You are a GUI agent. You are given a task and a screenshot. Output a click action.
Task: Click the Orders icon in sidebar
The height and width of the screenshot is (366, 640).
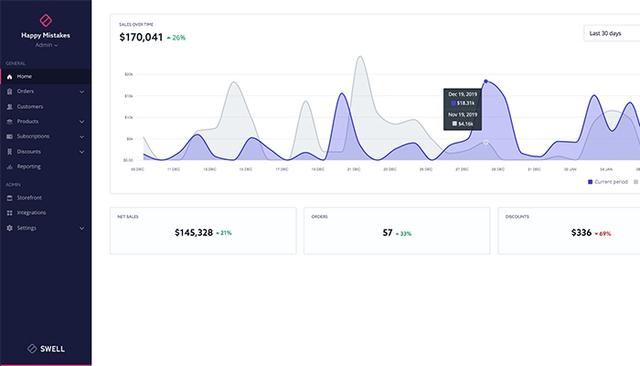tap(10, 91)
